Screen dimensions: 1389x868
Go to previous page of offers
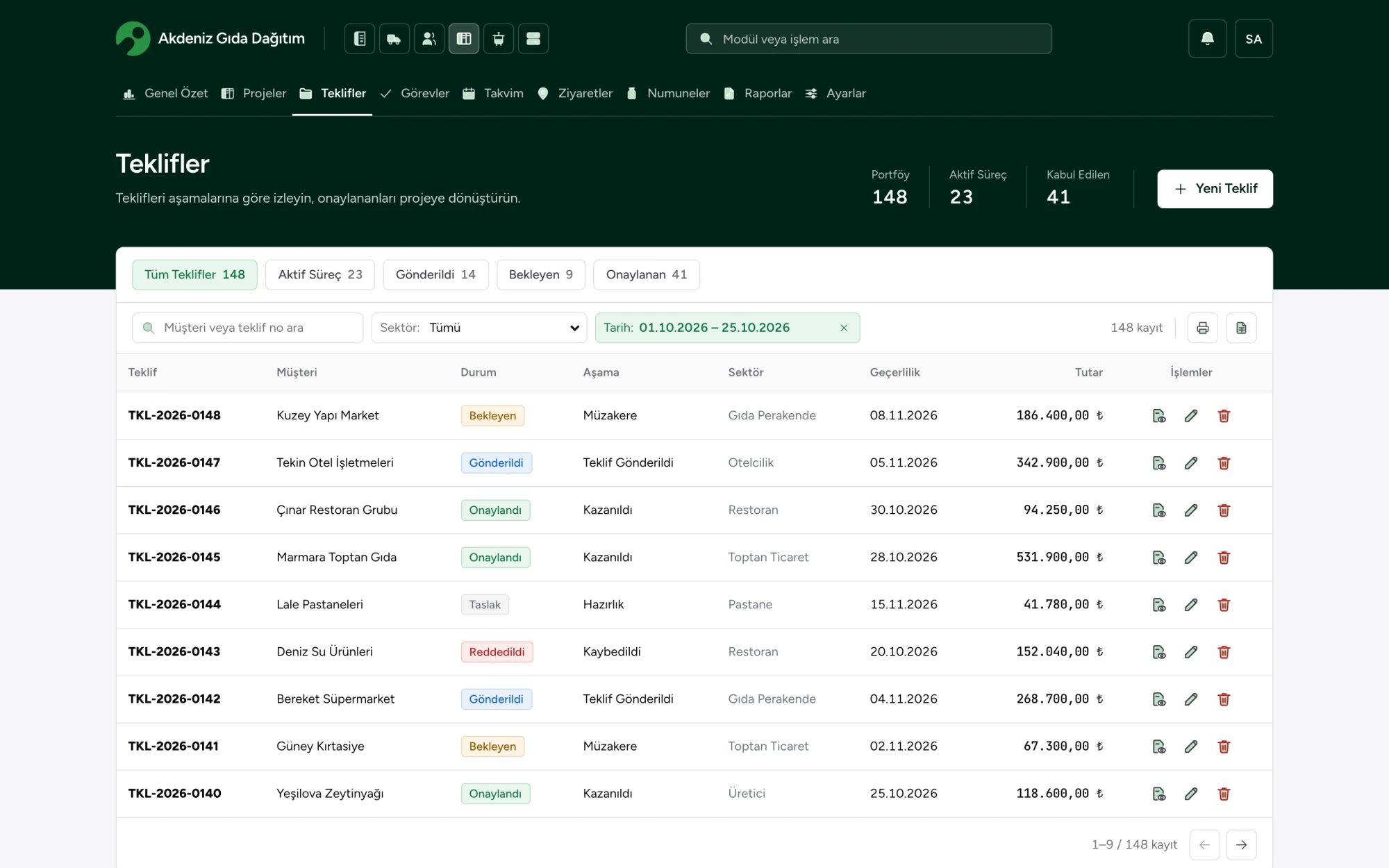(1205, 845)
